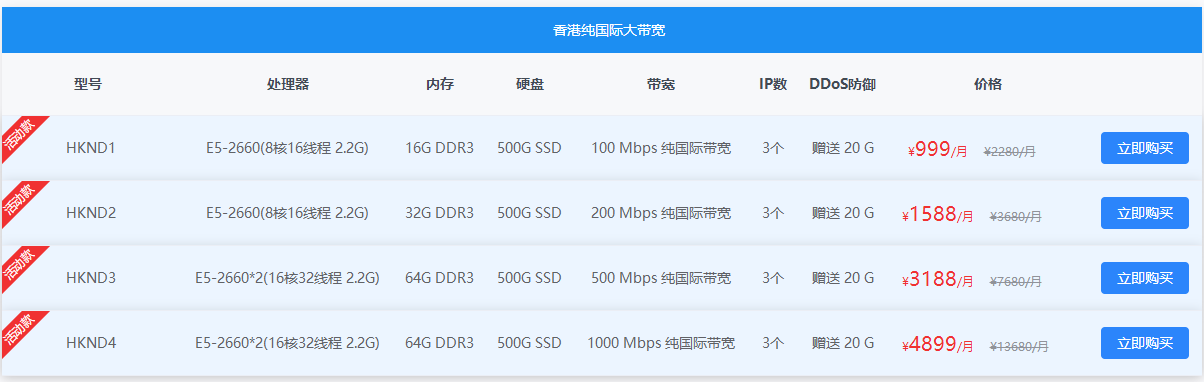Click the 价格 column header
The image size is (1204, 382).
pos(988,84)
